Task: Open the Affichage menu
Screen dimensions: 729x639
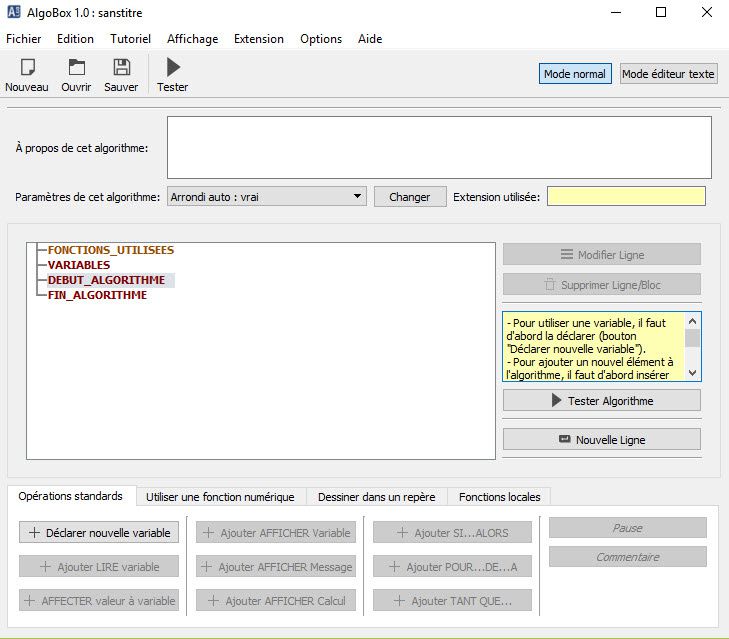Action: 192,39
